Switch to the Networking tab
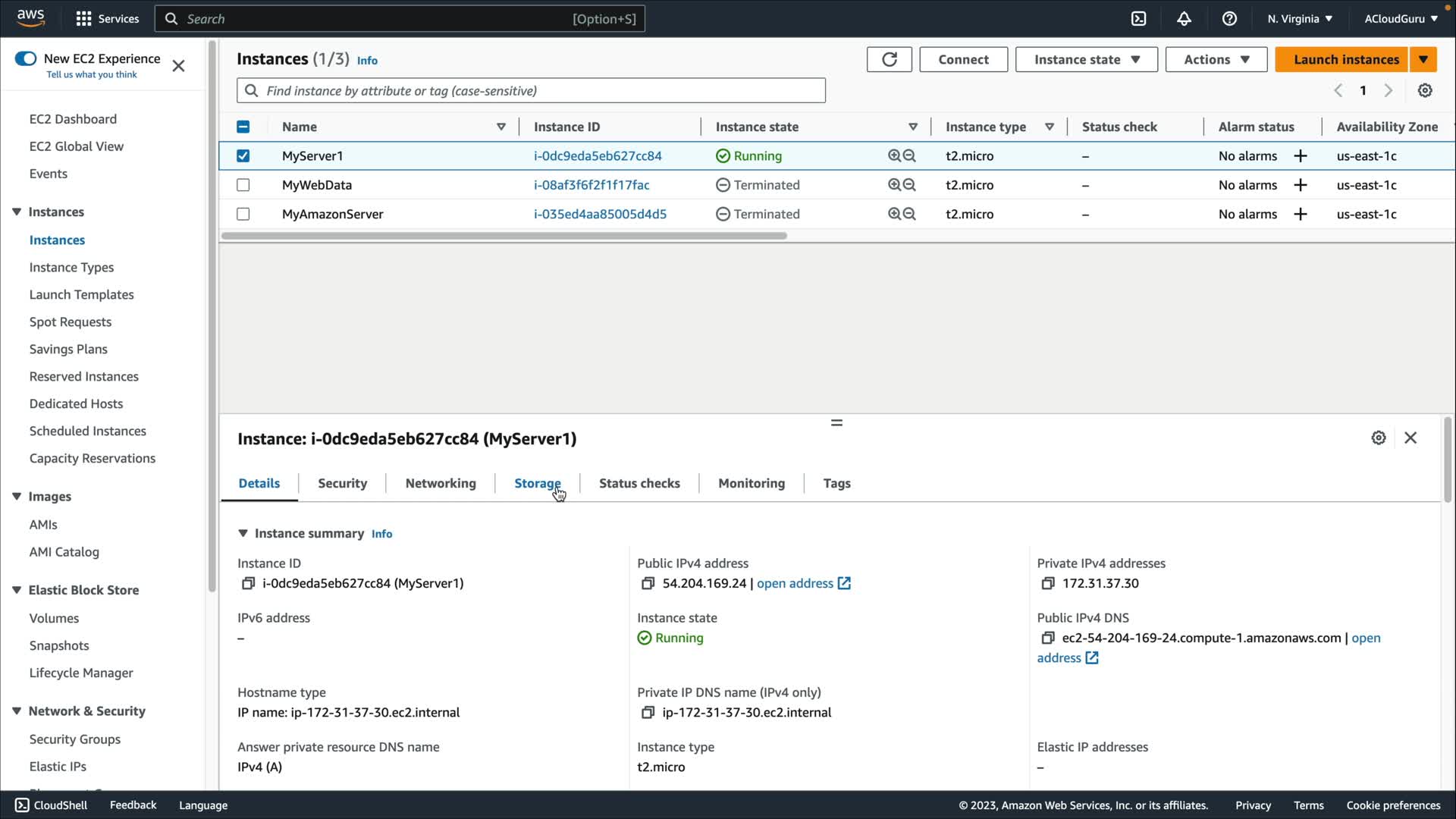 tap(440, 484)
